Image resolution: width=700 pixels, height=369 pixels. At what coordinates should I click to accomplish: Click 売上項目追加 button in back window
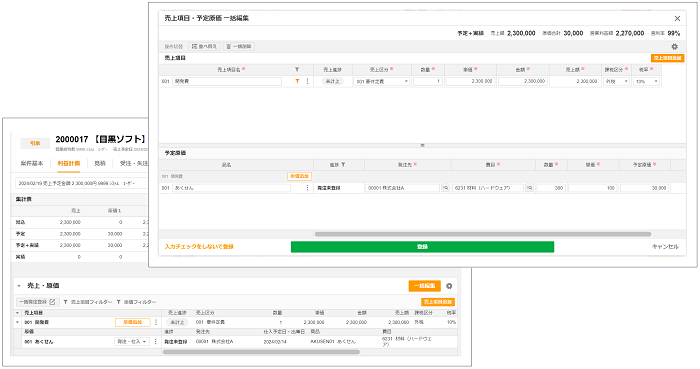click(x=438, y=302)
